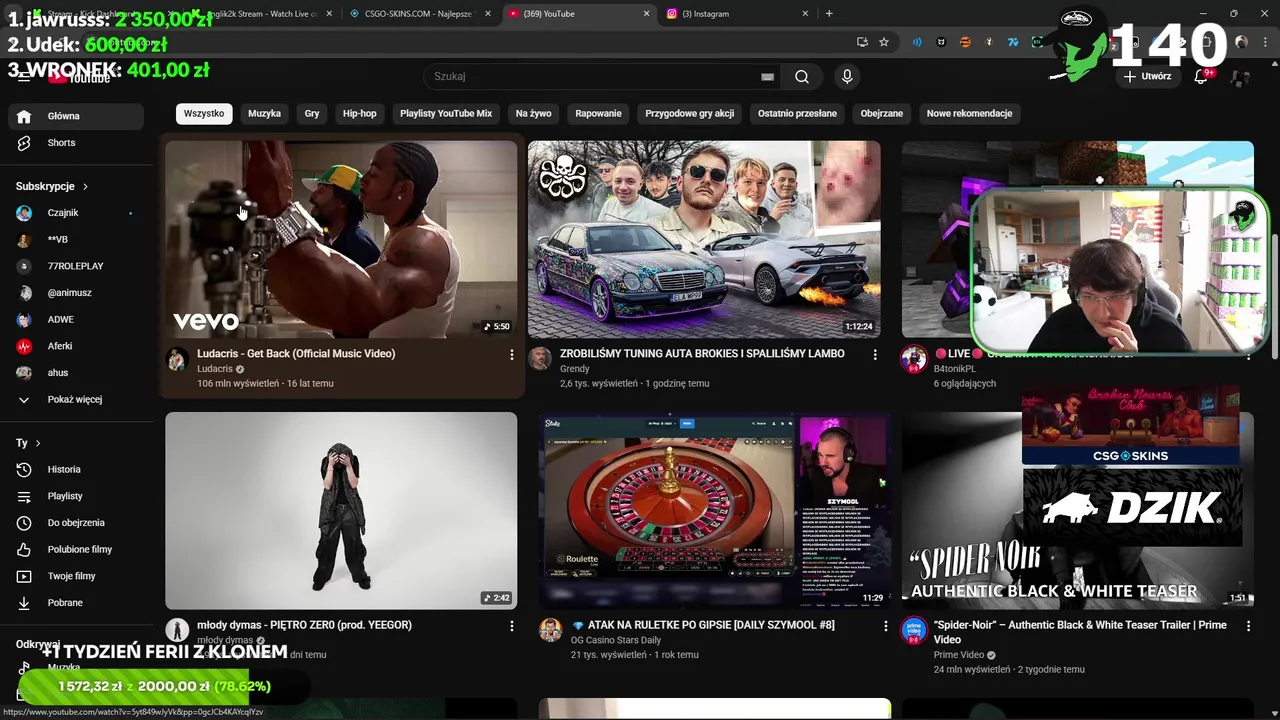Image resolution: width=1280 pixels, height=720 pixels.
Task: Click B4tonikPL channel avatar
Action: click(913, 359)
